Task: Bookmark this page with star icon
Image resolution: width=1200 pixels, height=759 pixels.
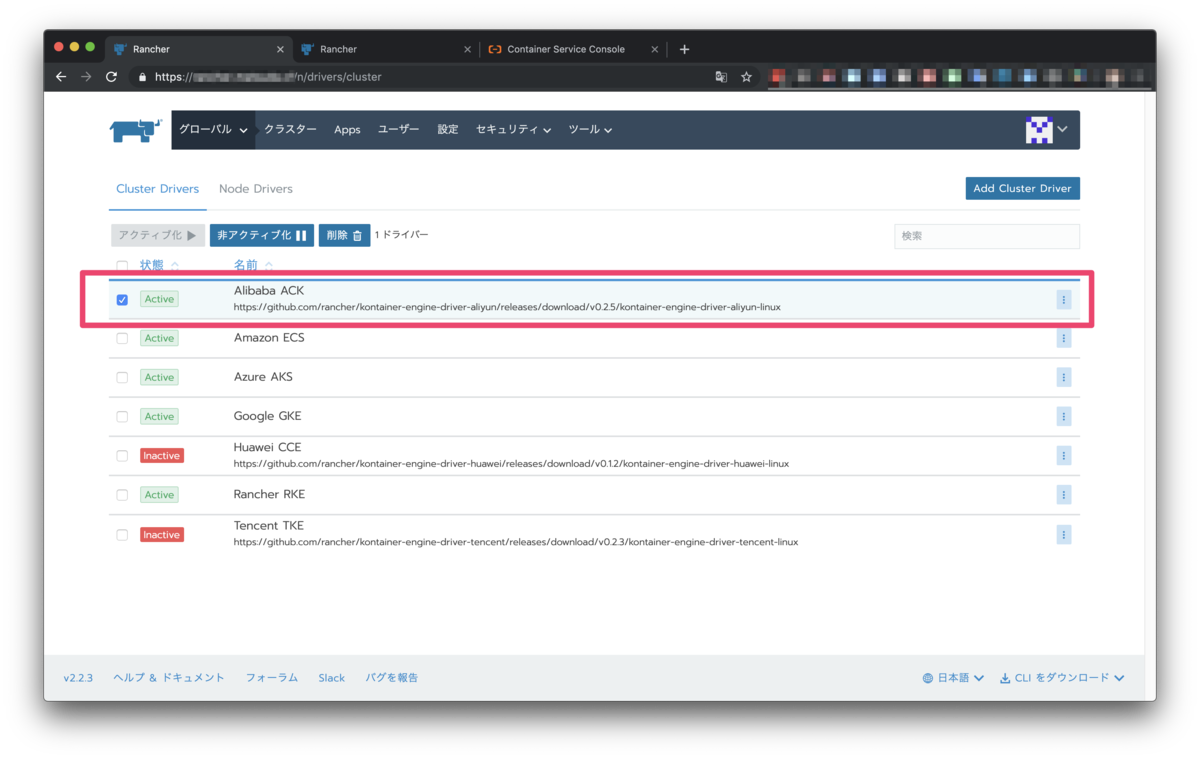Action: 746,77
